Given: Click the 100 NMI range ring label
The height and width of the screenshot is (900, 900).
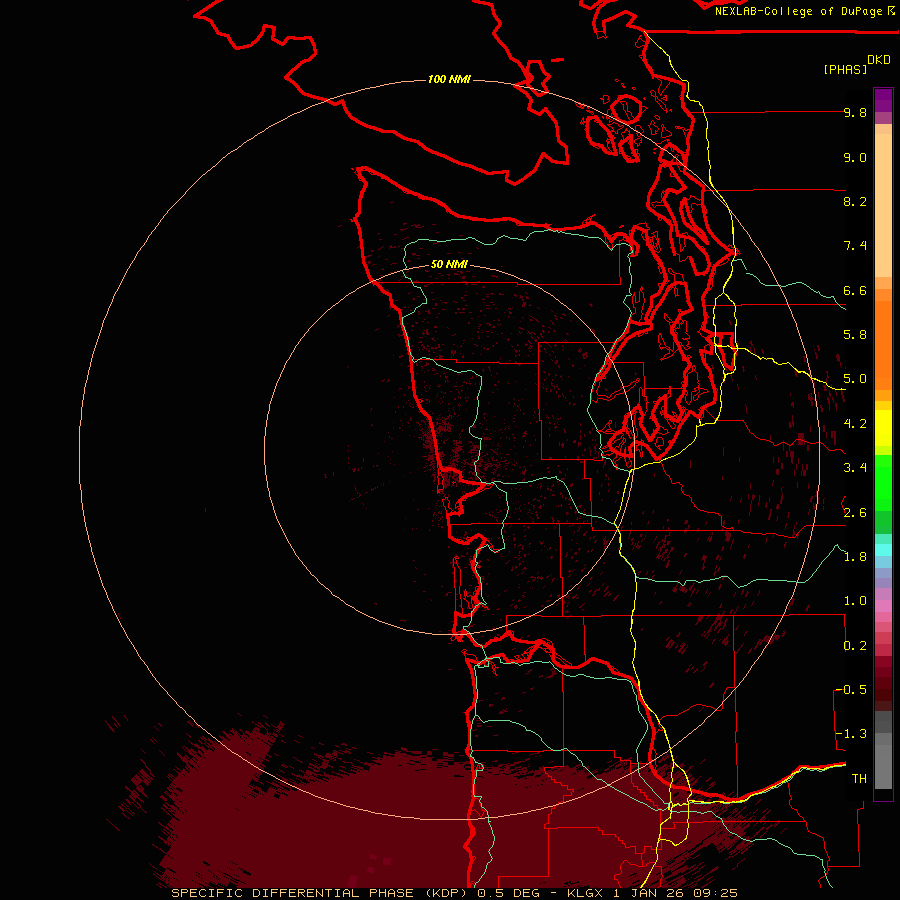Looking at the screenshot, I should [x=449, y=79].
